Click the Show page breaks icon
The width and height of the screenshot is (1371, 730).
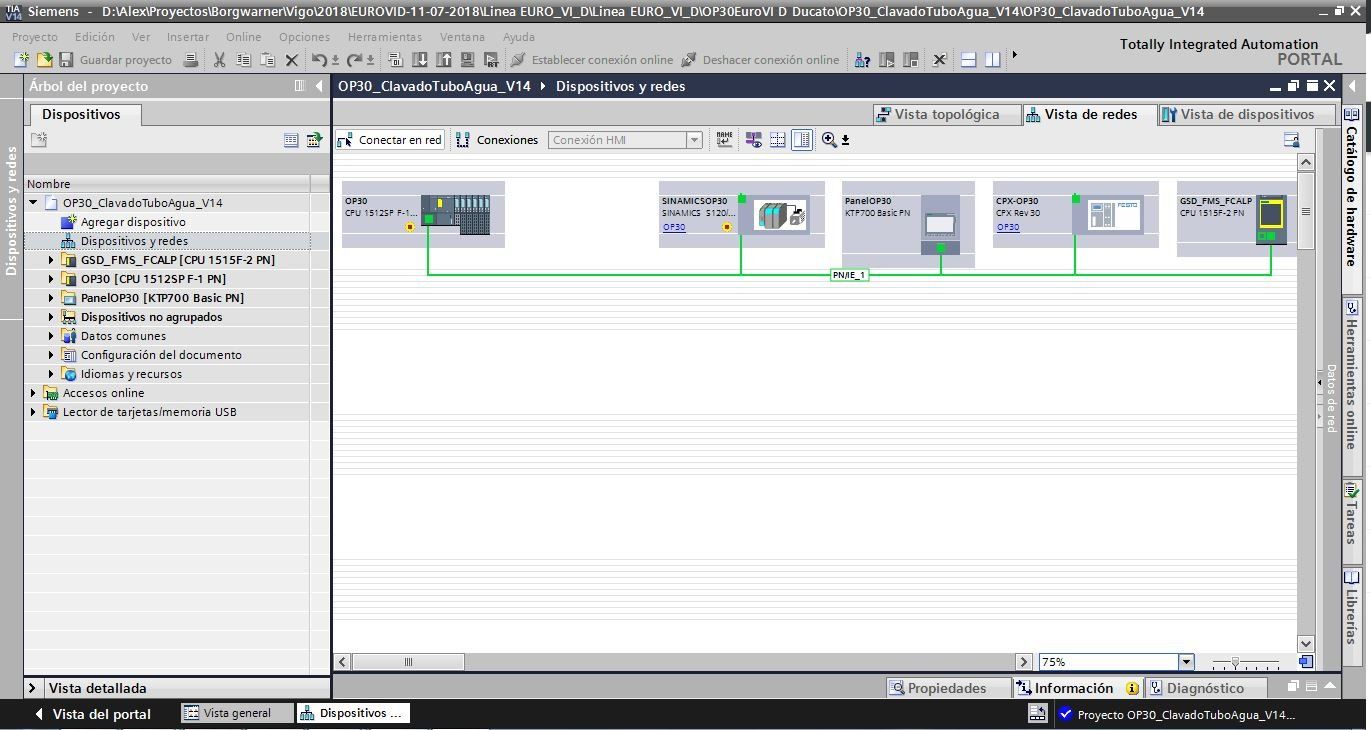click(777, 140)
